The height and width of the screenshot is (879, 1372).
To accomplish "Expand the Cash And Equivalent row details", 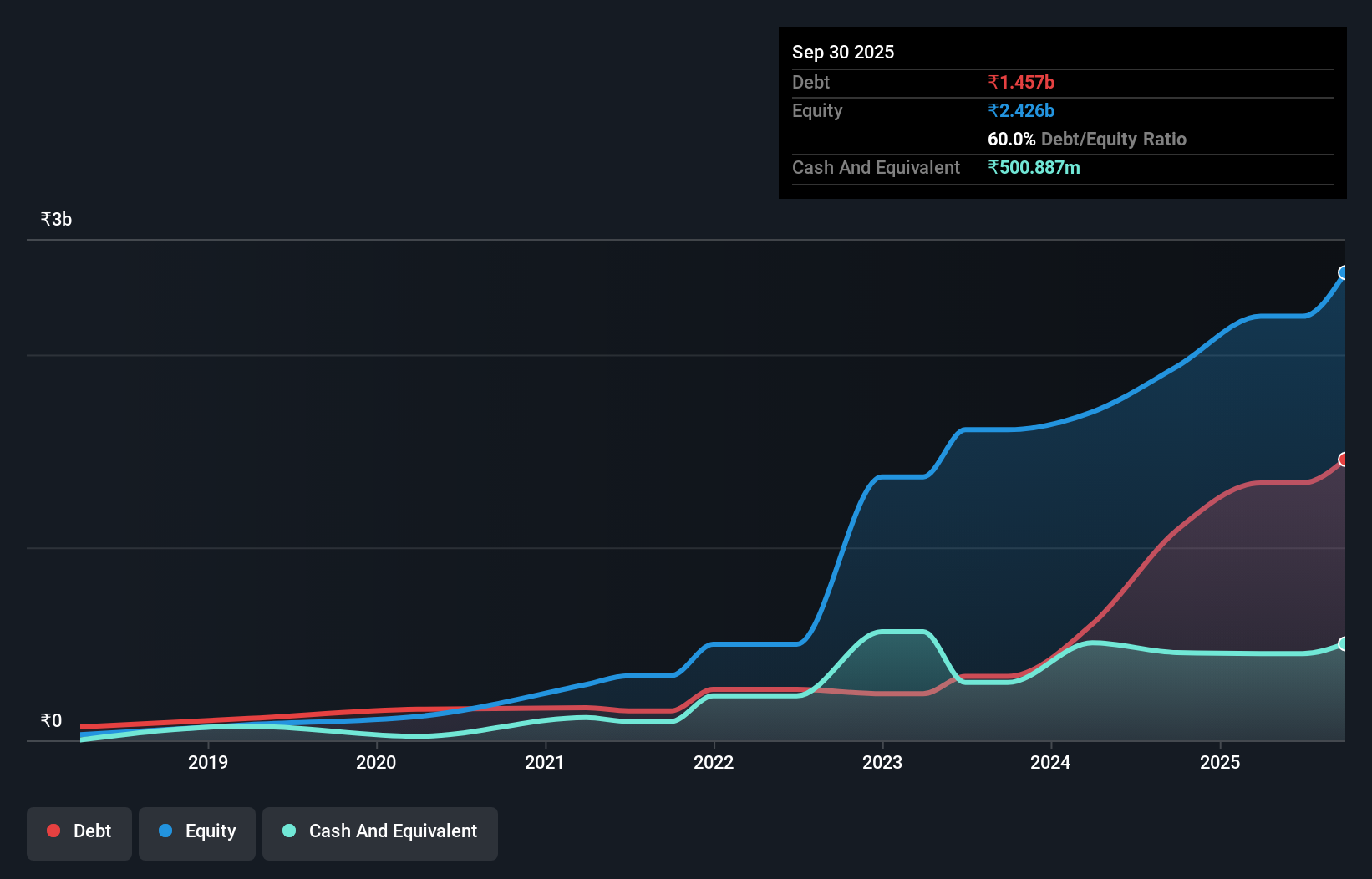I will coord(875,167).
